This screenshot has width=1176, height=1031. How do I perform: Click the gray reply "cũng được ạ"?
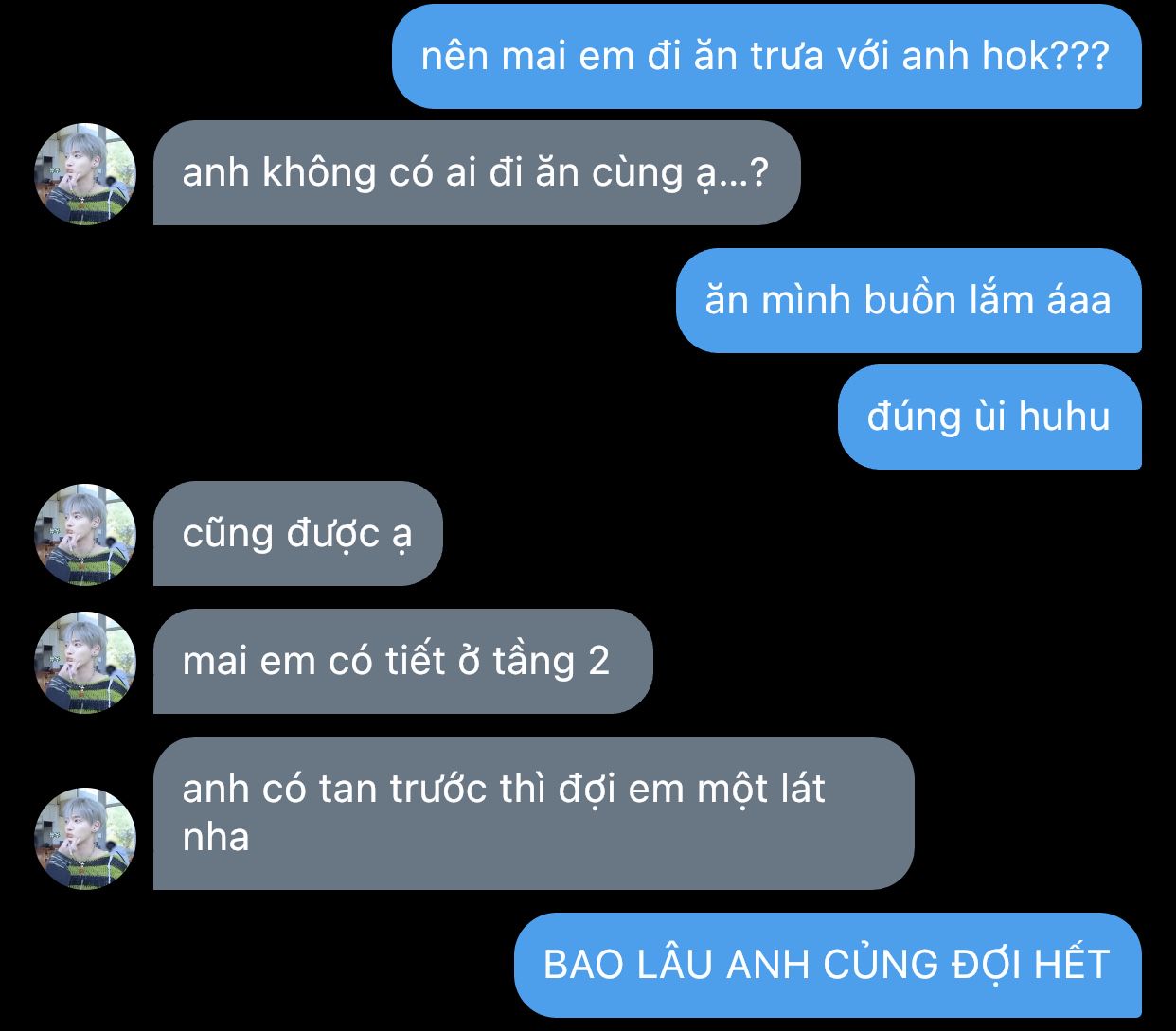(x=297, y=534)
